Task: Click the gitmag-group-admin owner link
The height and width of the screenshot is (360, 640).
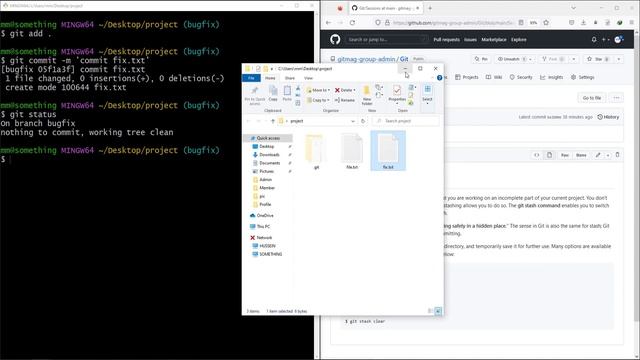Action: click(x=366, y=59)
